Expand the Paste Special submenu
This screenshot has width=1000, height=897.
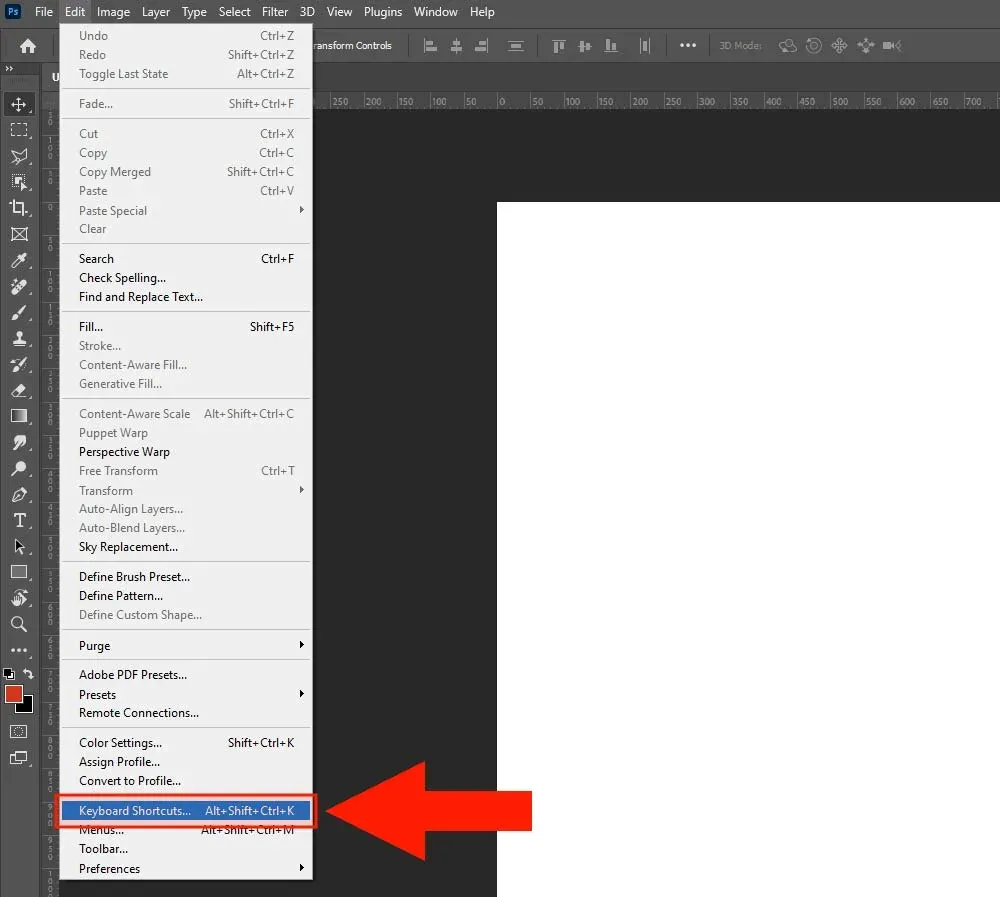click(186, 211)
